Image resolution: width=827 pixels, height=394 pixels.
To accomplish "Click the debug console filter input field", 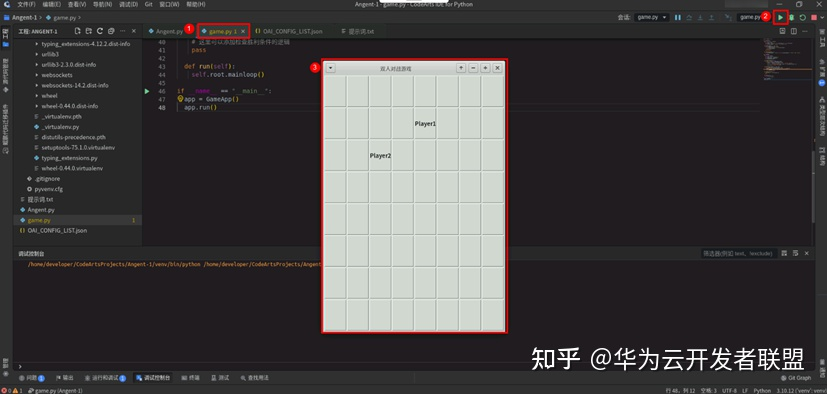I will tap(738, 254).
